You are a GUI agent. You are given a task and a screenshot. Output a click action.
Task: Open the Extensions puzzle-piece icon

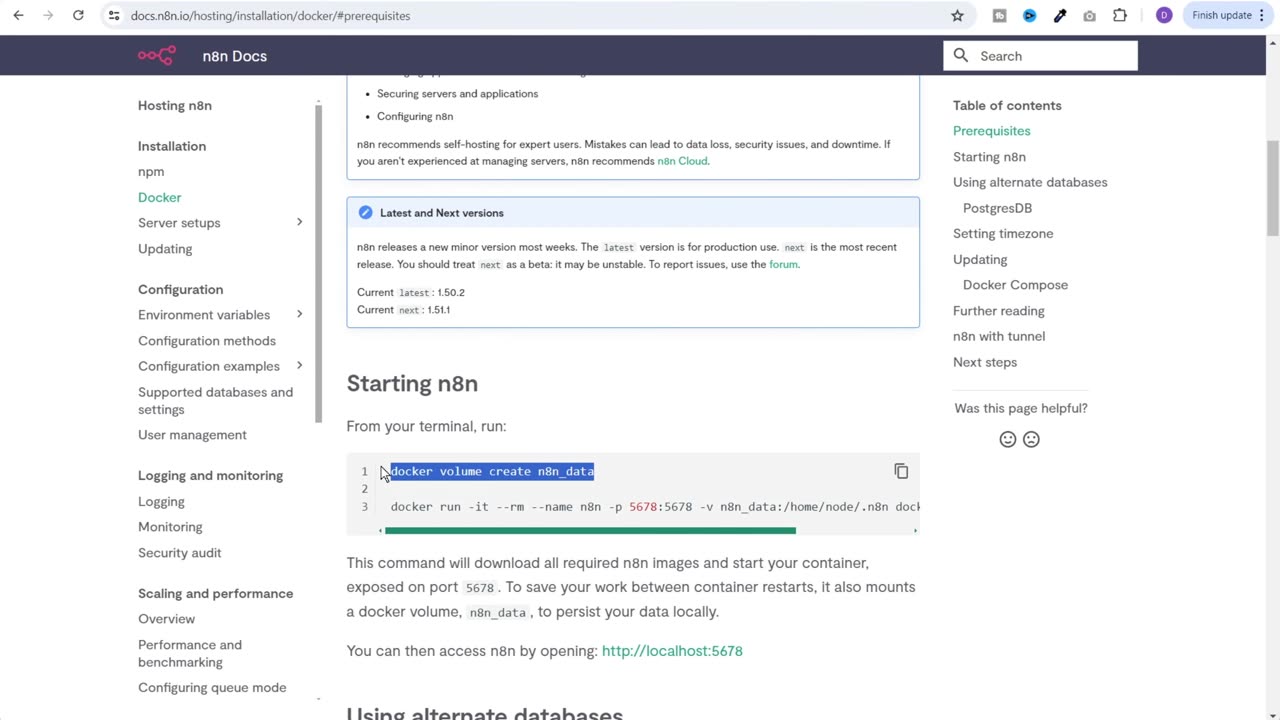click(x=1120, y=15)
